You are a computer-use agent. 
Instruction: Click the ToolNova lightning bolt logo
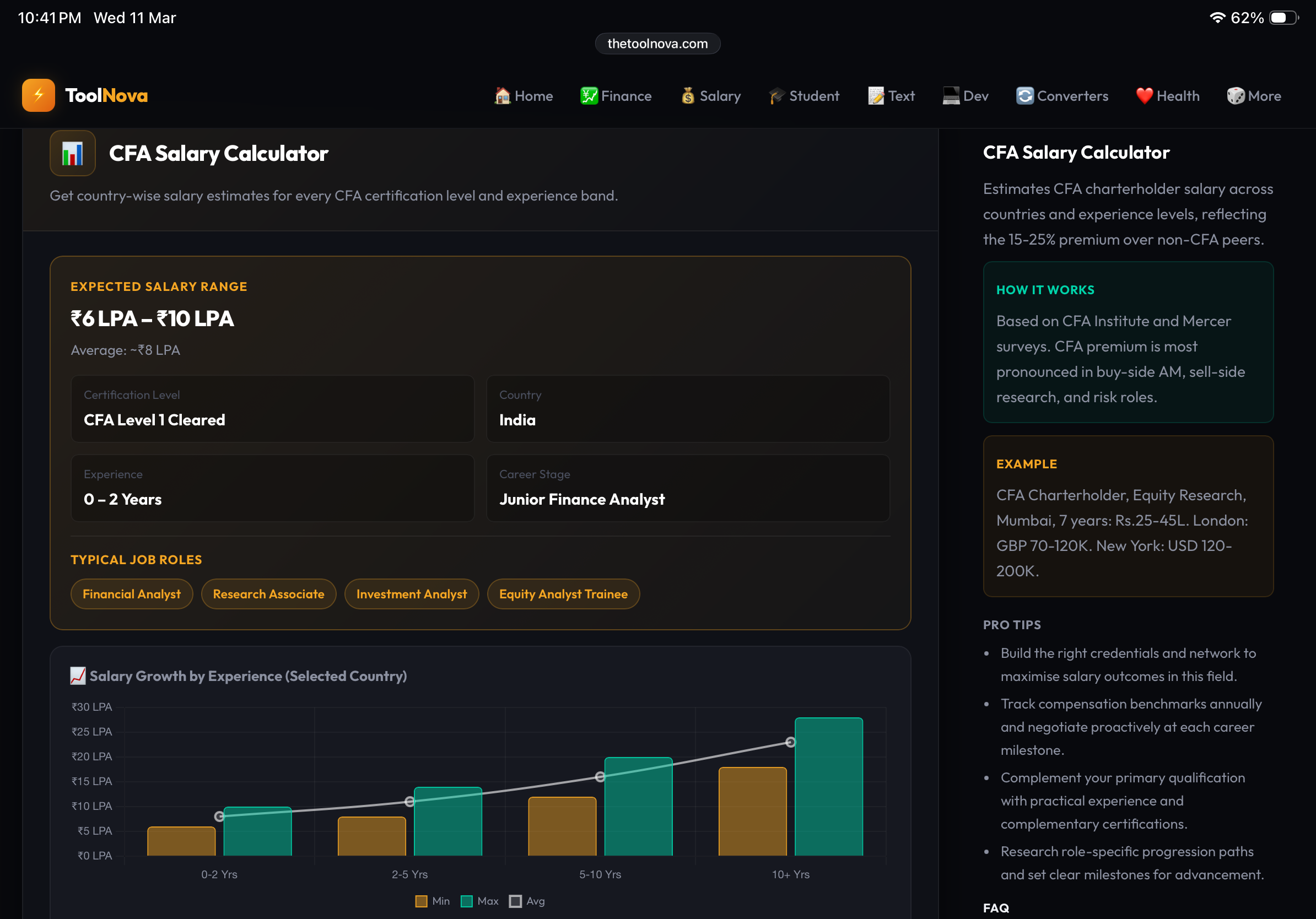click(38, 95)
